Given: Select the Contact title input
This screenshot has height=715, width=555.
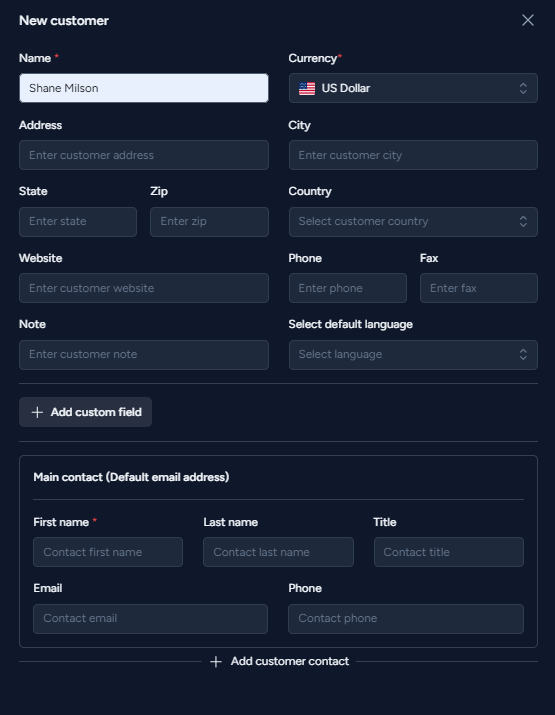Looking at the screenshot, I should click(x=449, y=552).
